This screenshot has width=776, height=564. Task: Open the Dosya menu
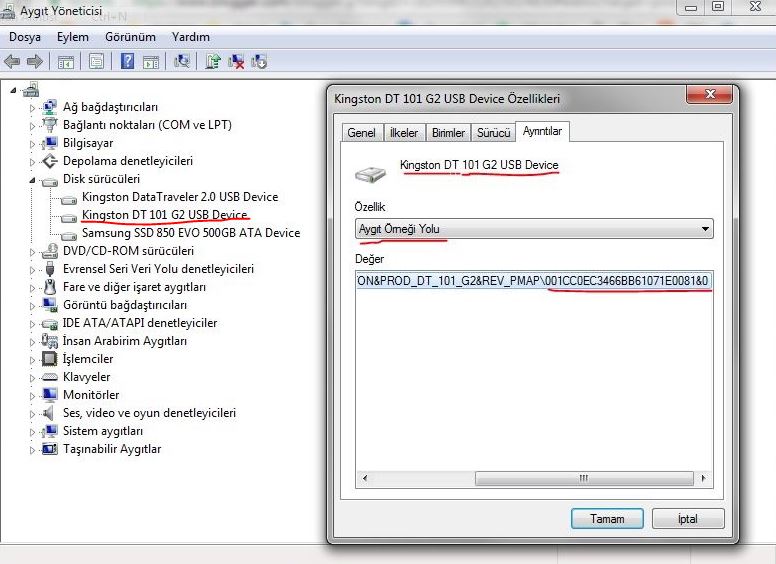(x=25, y=37)
